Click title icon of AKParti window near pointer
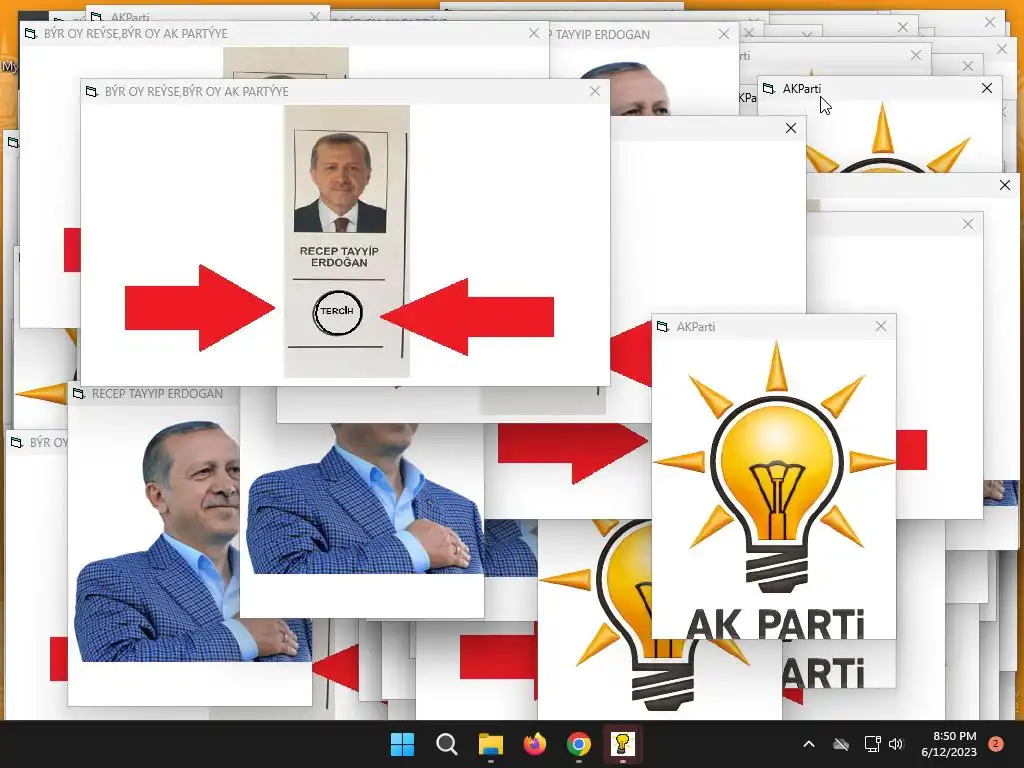1024x768 pixels. tap(769, 89)
